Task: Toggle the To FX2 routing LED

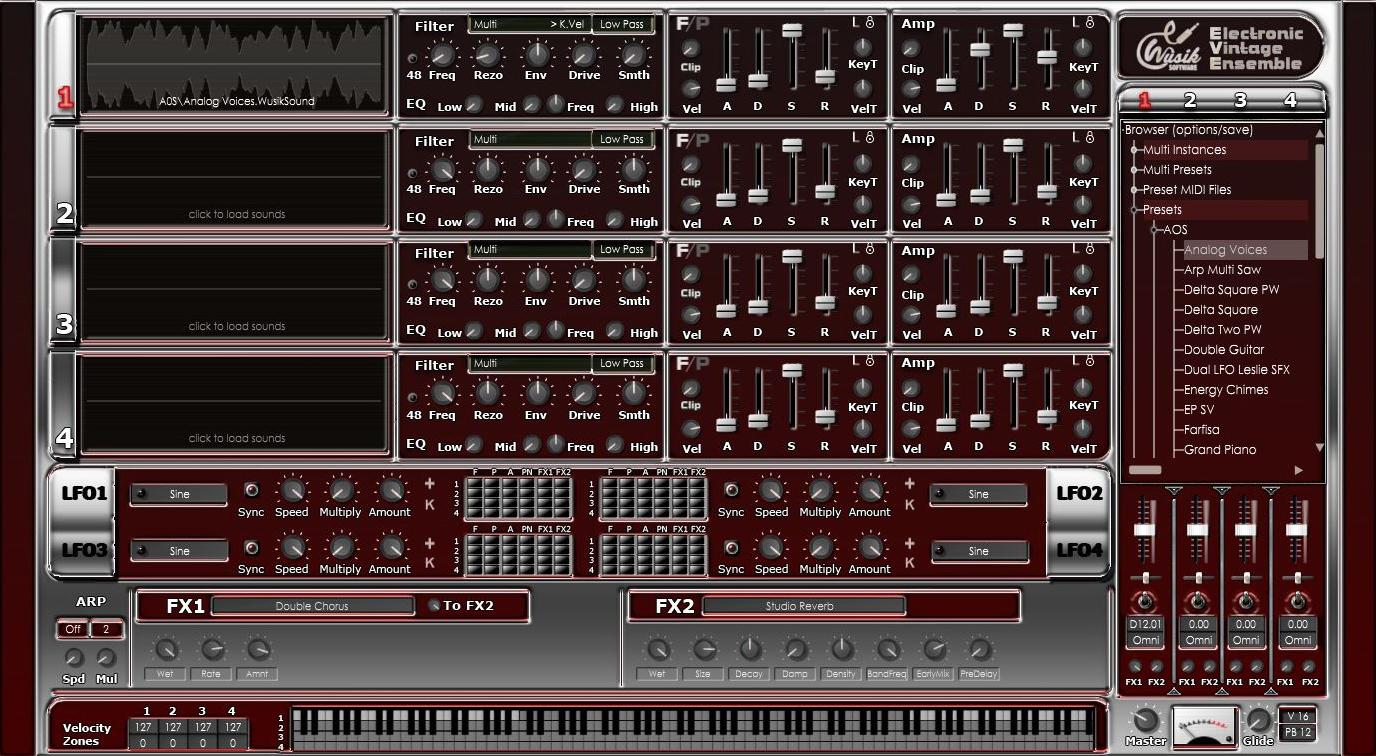Action: 433,605
